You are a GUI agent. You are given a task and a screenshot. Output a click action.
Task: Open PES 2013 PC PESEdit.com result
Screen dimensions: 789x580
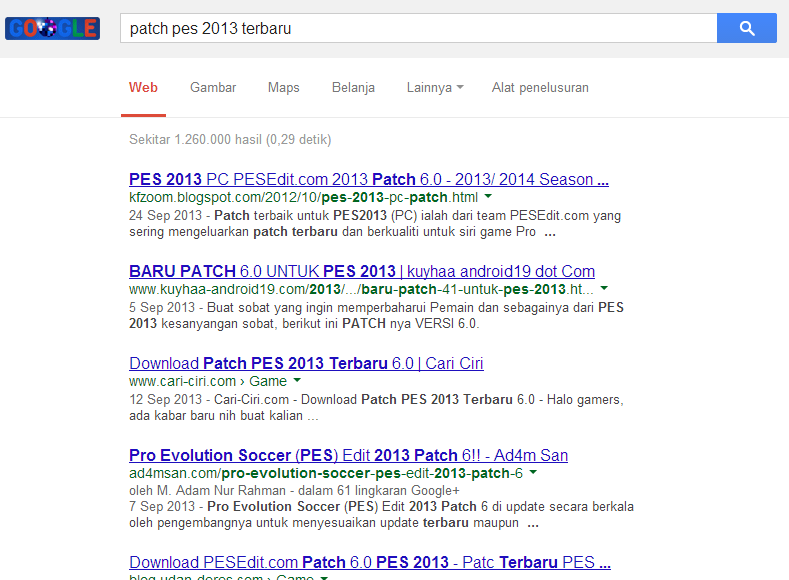(368, 180)
